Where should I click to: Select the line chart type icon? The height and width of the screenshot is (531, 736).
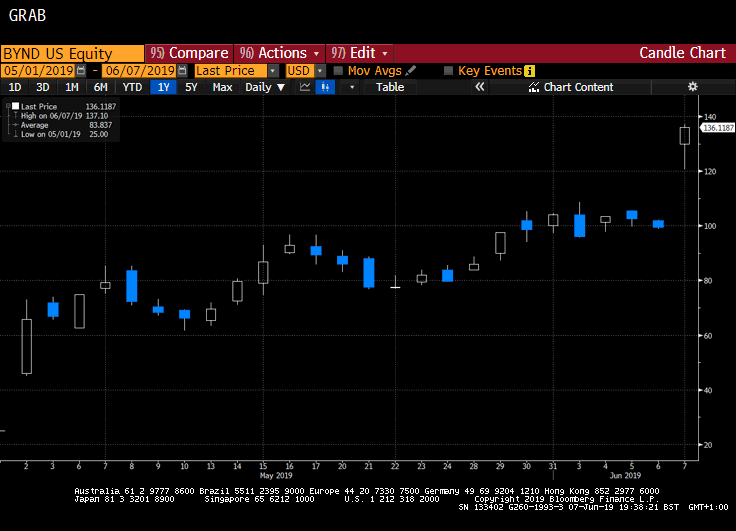(304, 87)
